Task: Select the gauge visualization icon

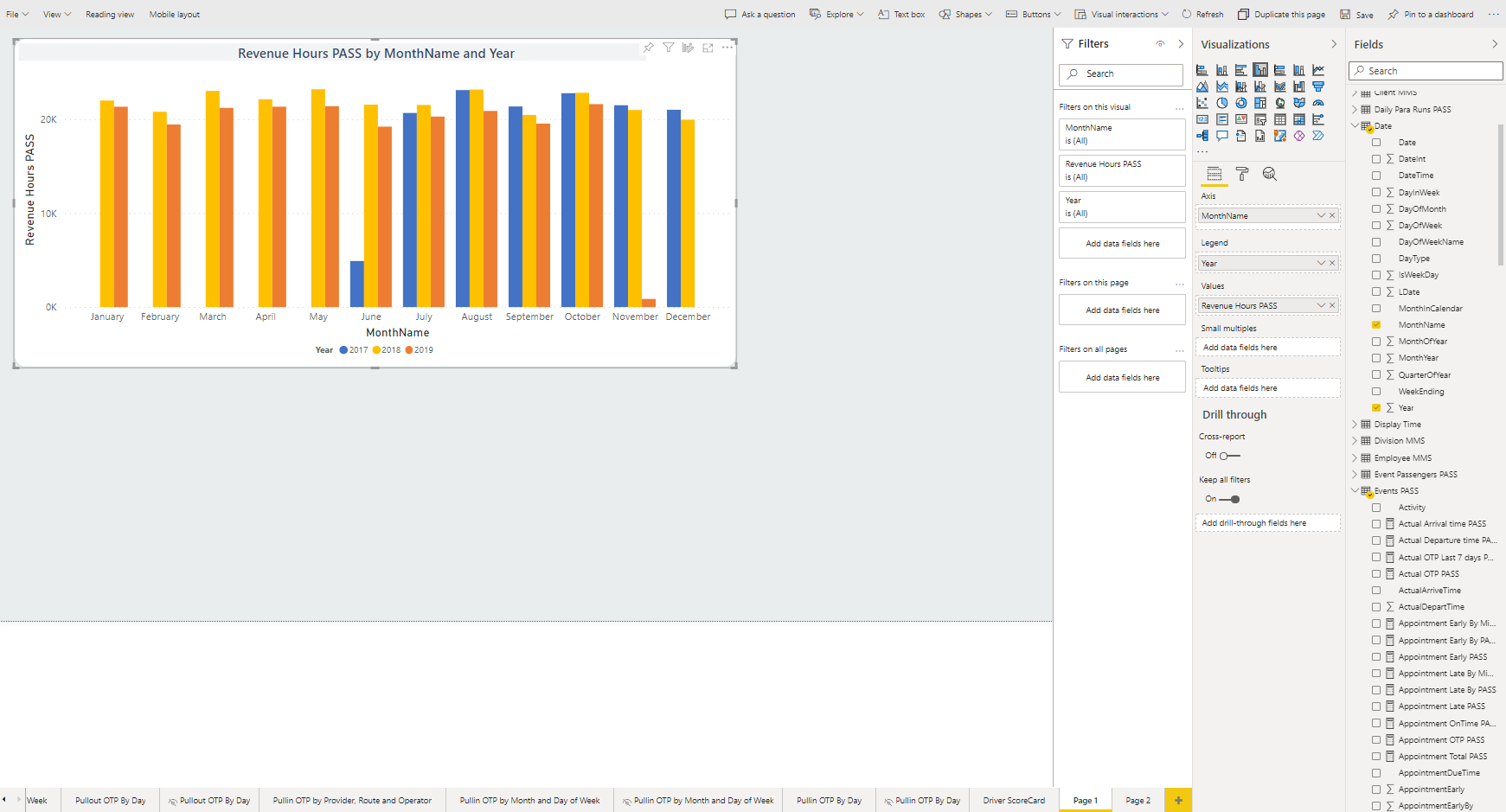Action: [x=1318, y=102]
